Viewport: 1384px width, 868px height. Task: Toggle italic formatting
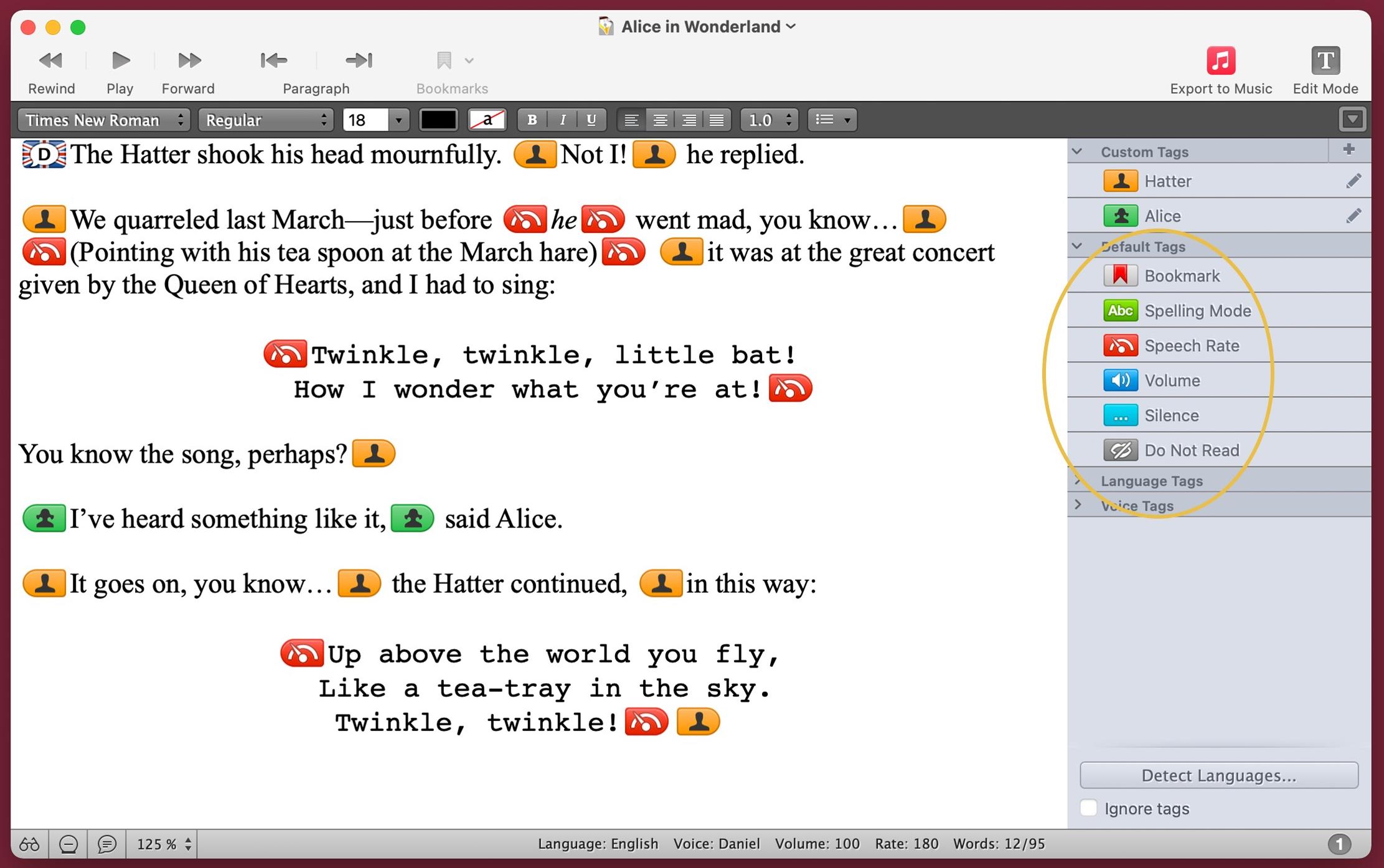click(562, 120)
